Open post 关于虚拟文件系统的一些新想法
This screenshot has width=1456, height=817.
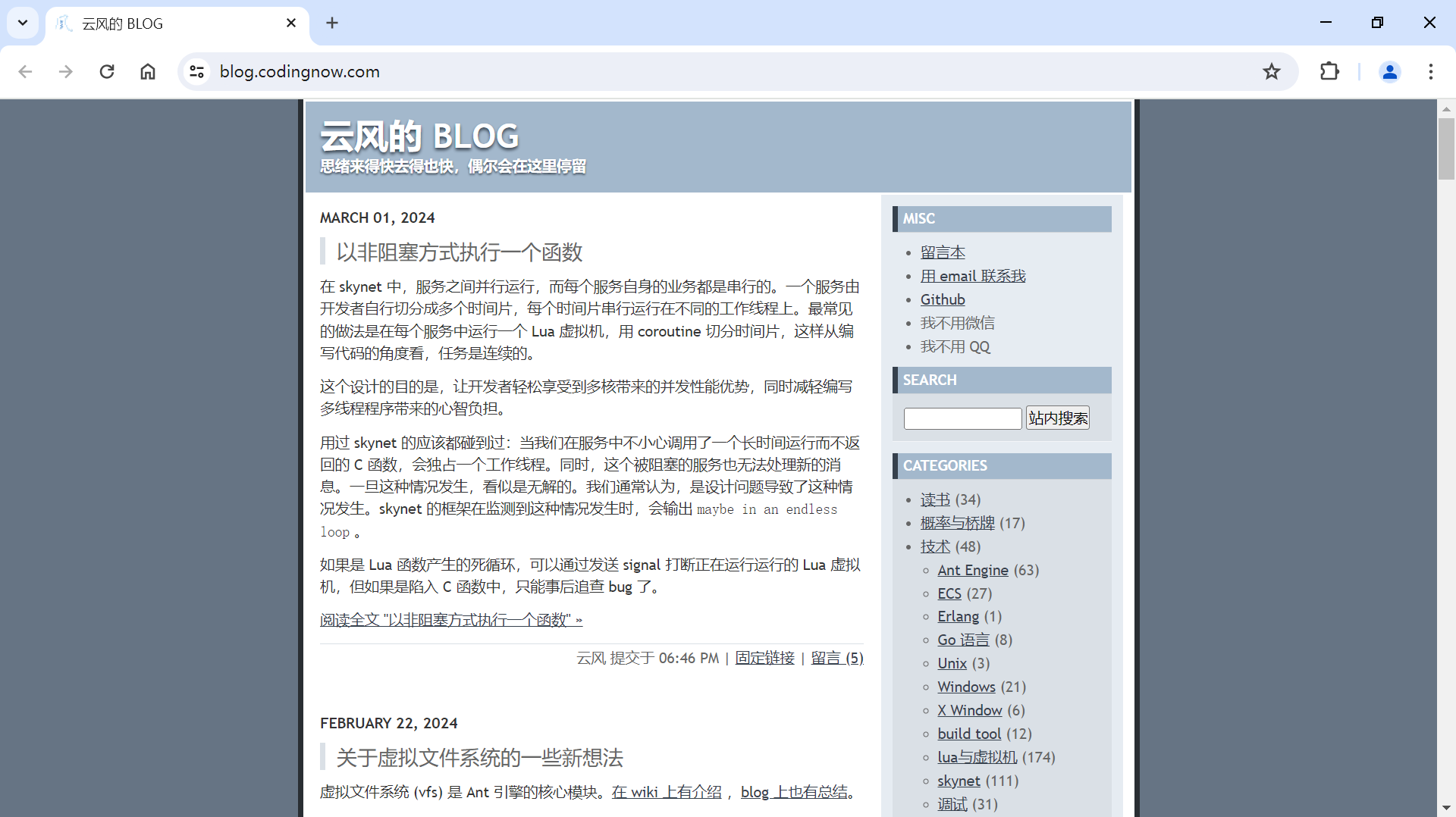click(479, 758)
